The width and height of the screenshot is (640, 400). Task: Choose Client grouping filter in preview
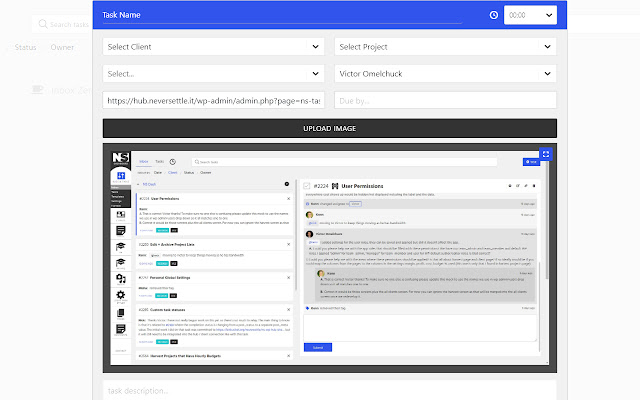(173, 173)
